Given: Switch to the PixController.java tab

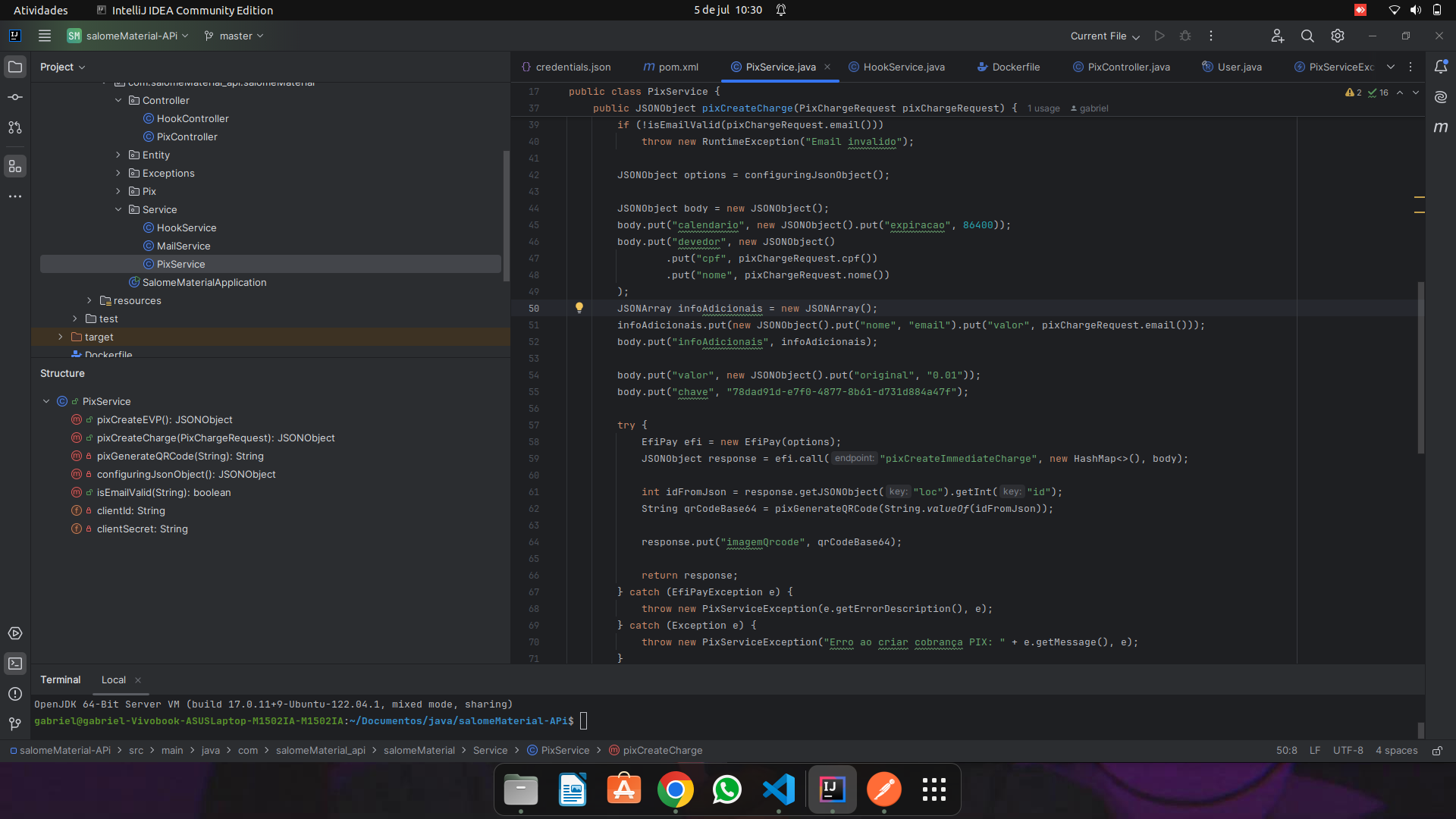Looking at the screenshot, I should pyautogui.click(x=1122, y=67).
